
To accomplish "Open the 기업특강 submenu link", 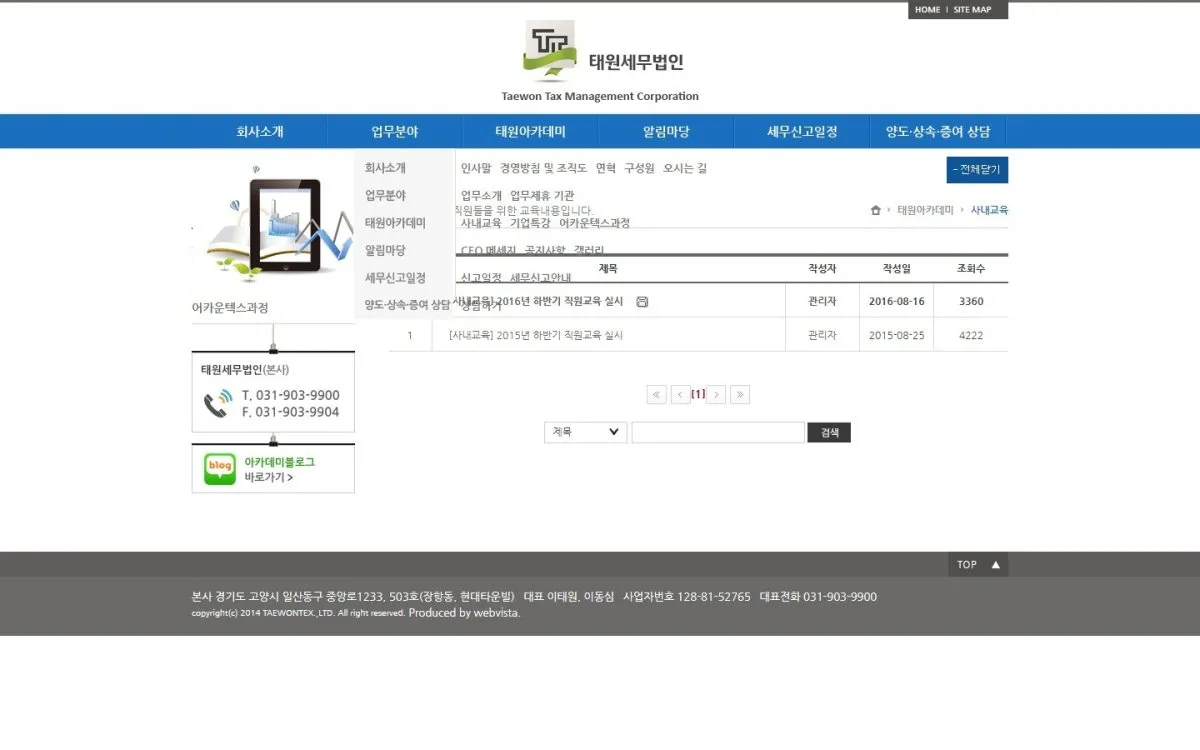I will point(530,223).
